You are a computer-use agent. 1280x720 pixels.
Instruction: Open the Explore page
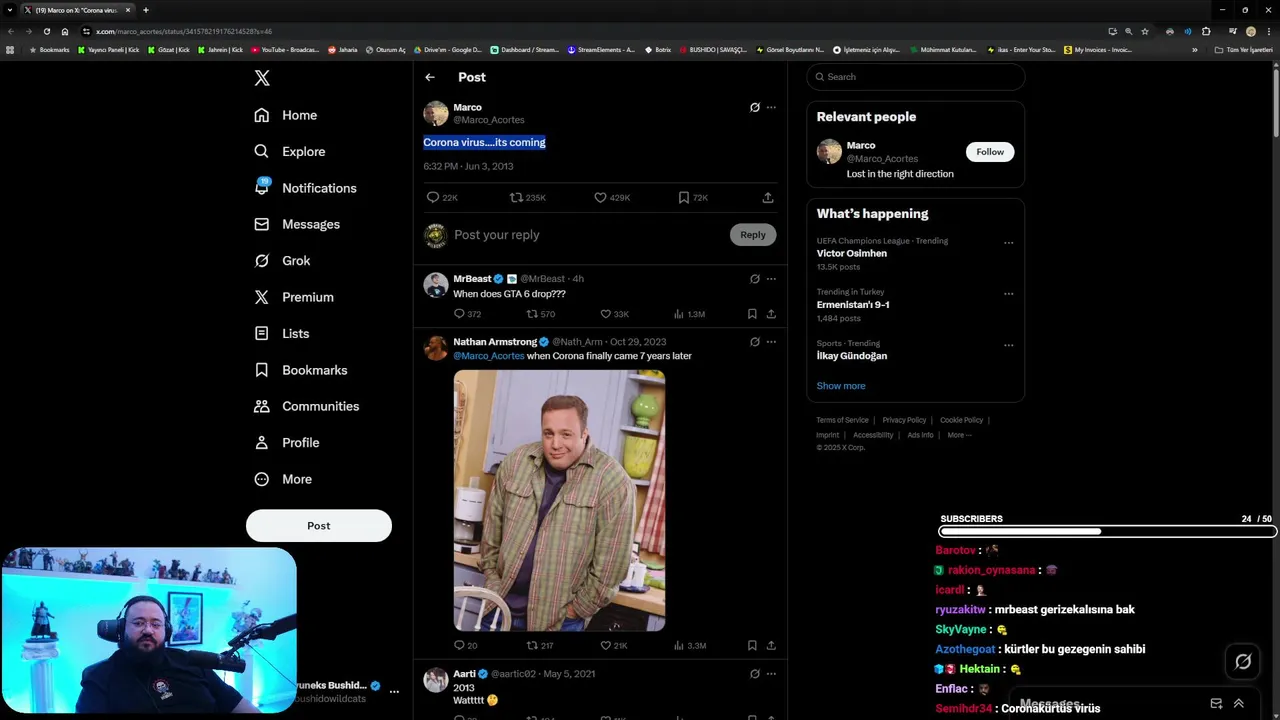click(x=290, y=151)
